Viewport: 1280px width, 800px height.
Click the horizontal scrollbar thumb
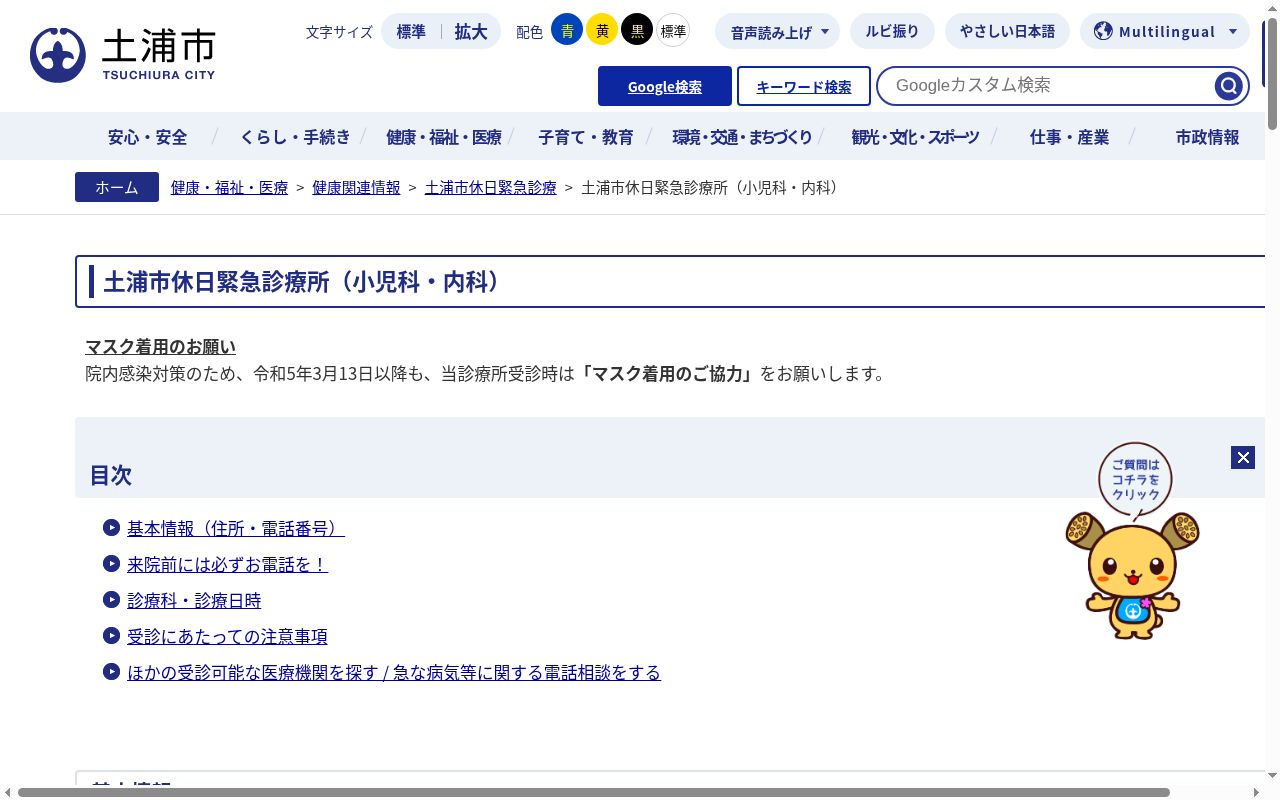594,792
